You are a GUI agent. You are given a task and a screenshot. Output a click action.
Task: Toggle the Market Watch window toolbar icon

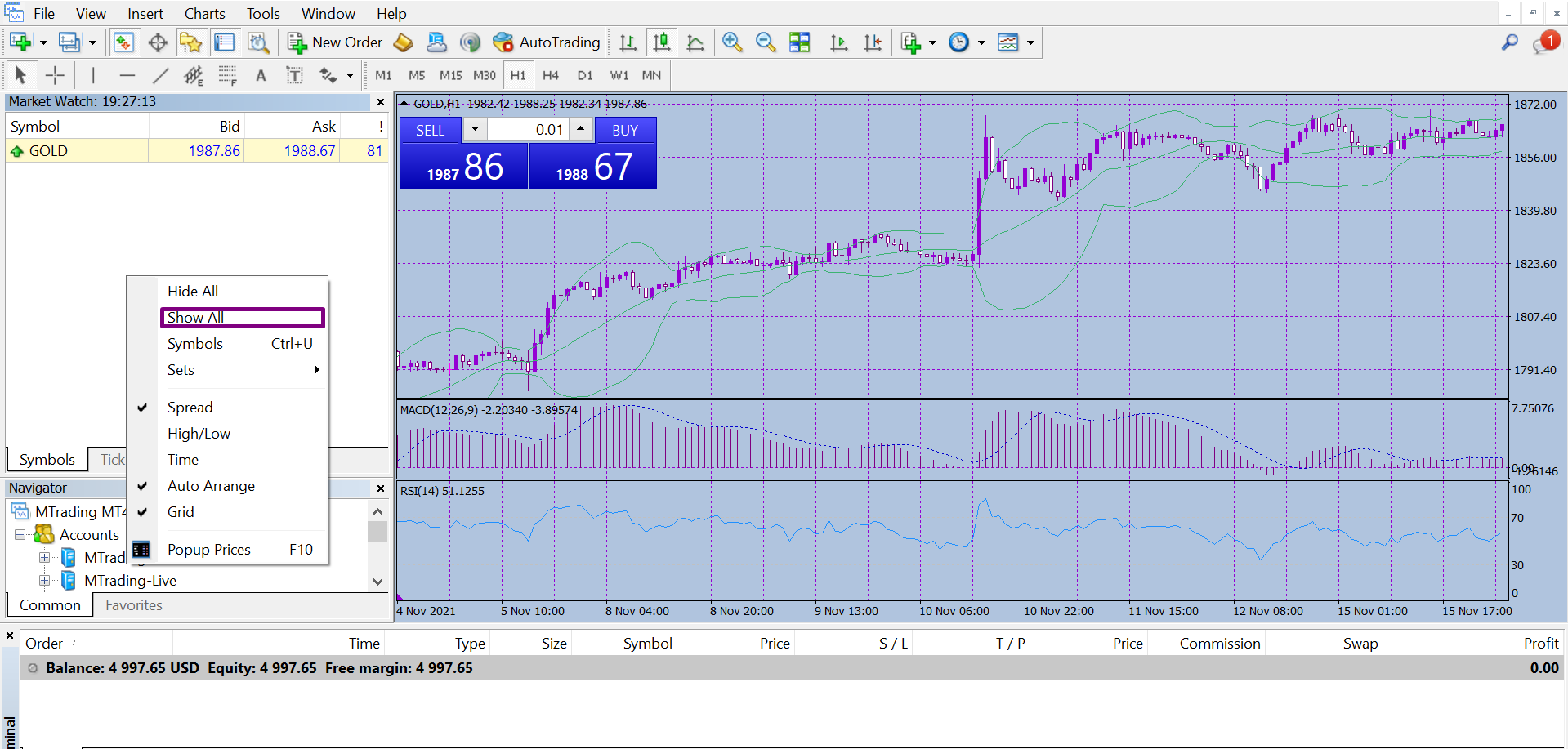[x=124, y=42]
